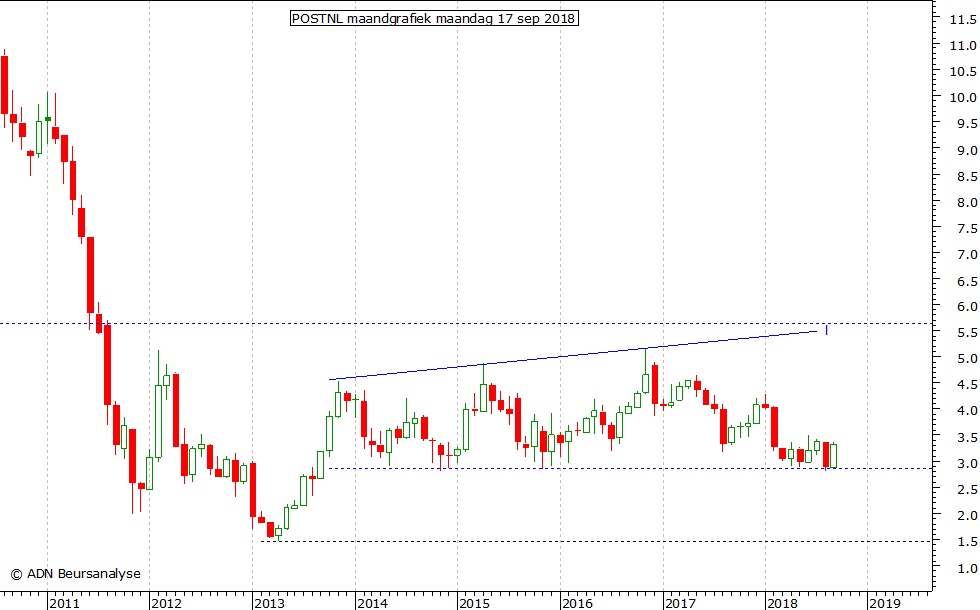Click the 3.5 price axis label

[x=967, y=438]
